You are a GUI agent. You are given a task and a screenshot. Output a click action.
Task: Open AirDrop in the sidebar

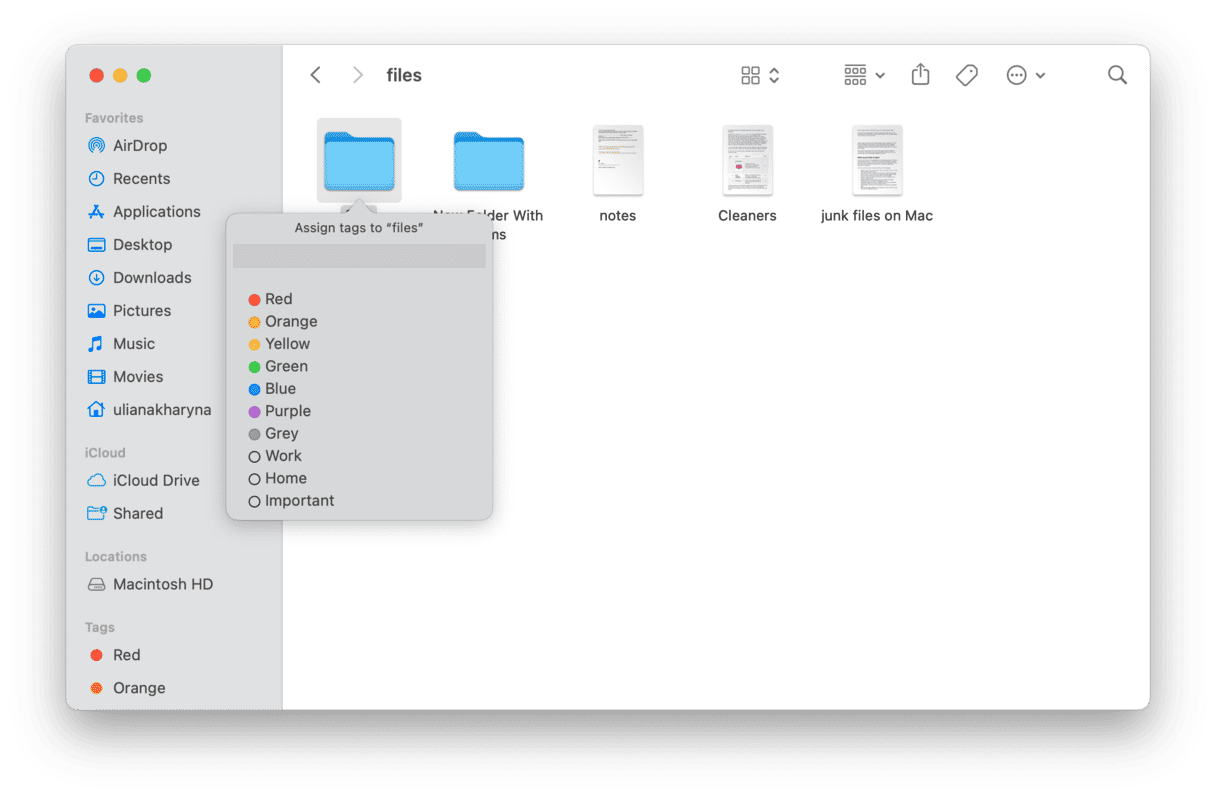tap(127, 145)
